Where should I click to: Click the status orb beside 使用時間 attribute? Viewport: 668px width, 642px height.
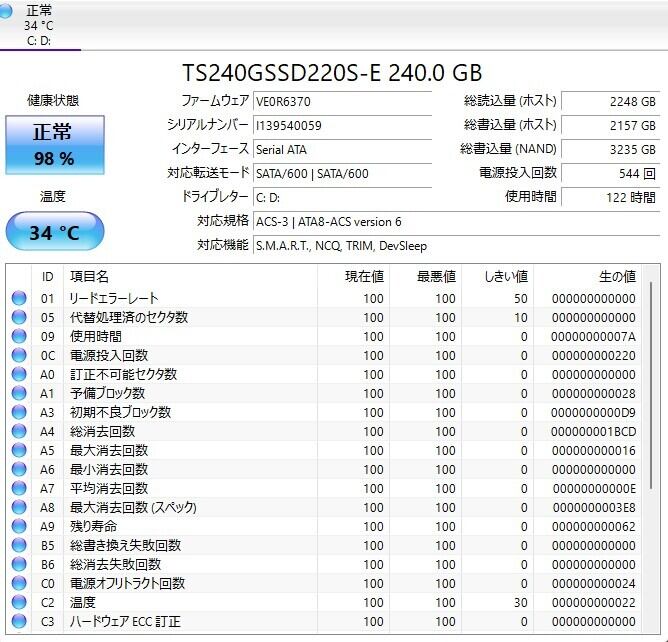[19, 336]
